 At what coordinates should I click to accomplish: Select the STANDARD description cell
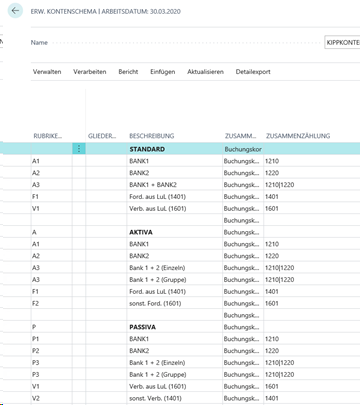tap(175, 149)
